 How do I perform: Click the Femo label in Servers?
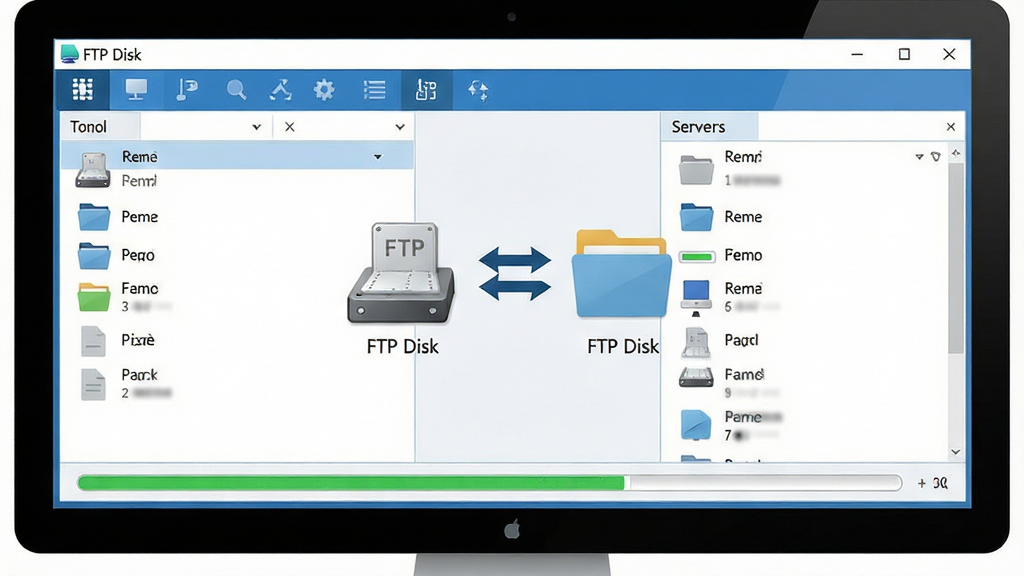click(743, 255)
